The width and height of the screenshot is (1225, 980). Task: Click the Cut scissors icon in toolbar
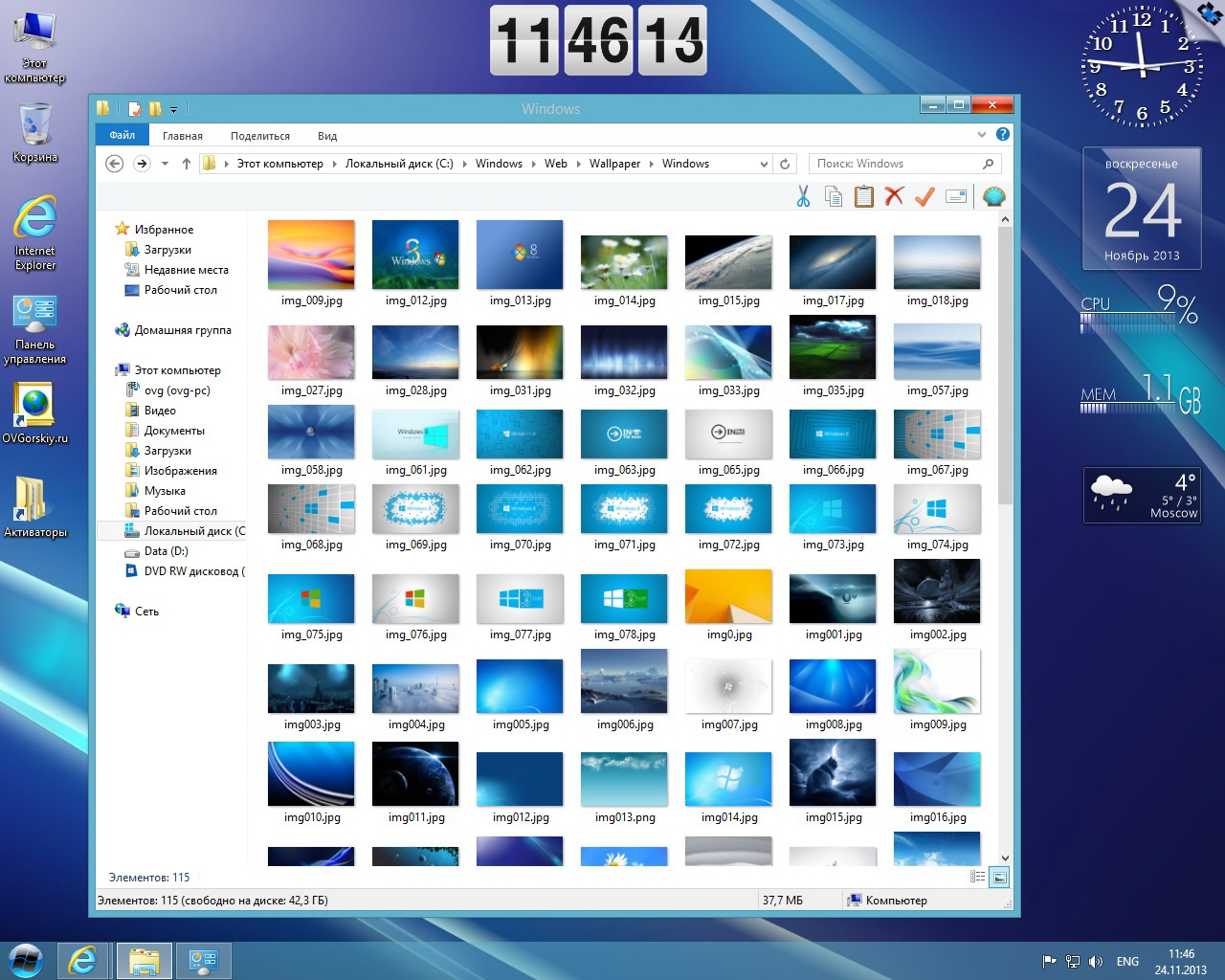803,197
